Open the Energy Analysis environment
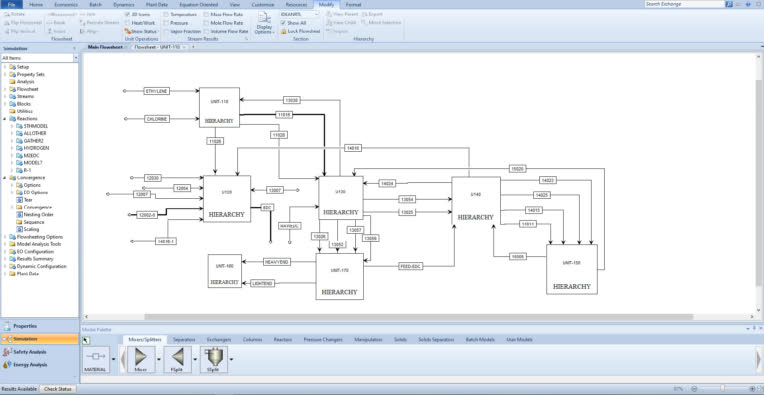 (x=39, y=364)
